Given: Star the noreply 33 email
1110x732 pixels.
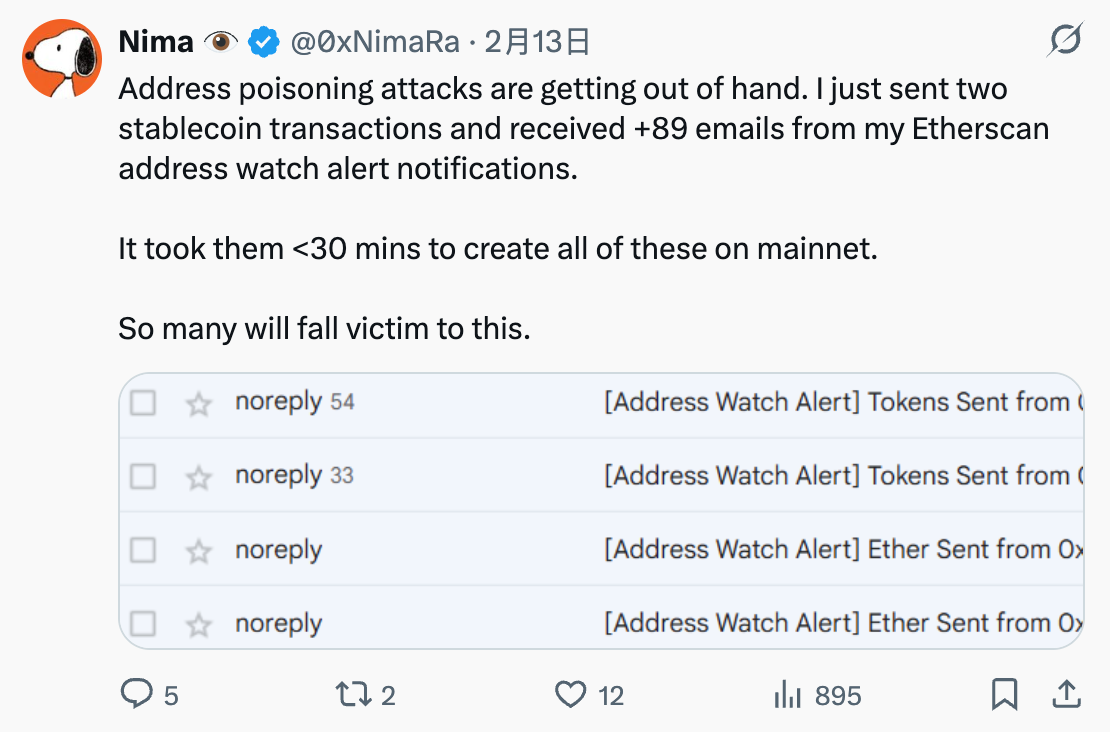Looking at the screenshot, I should pos(200,477).
